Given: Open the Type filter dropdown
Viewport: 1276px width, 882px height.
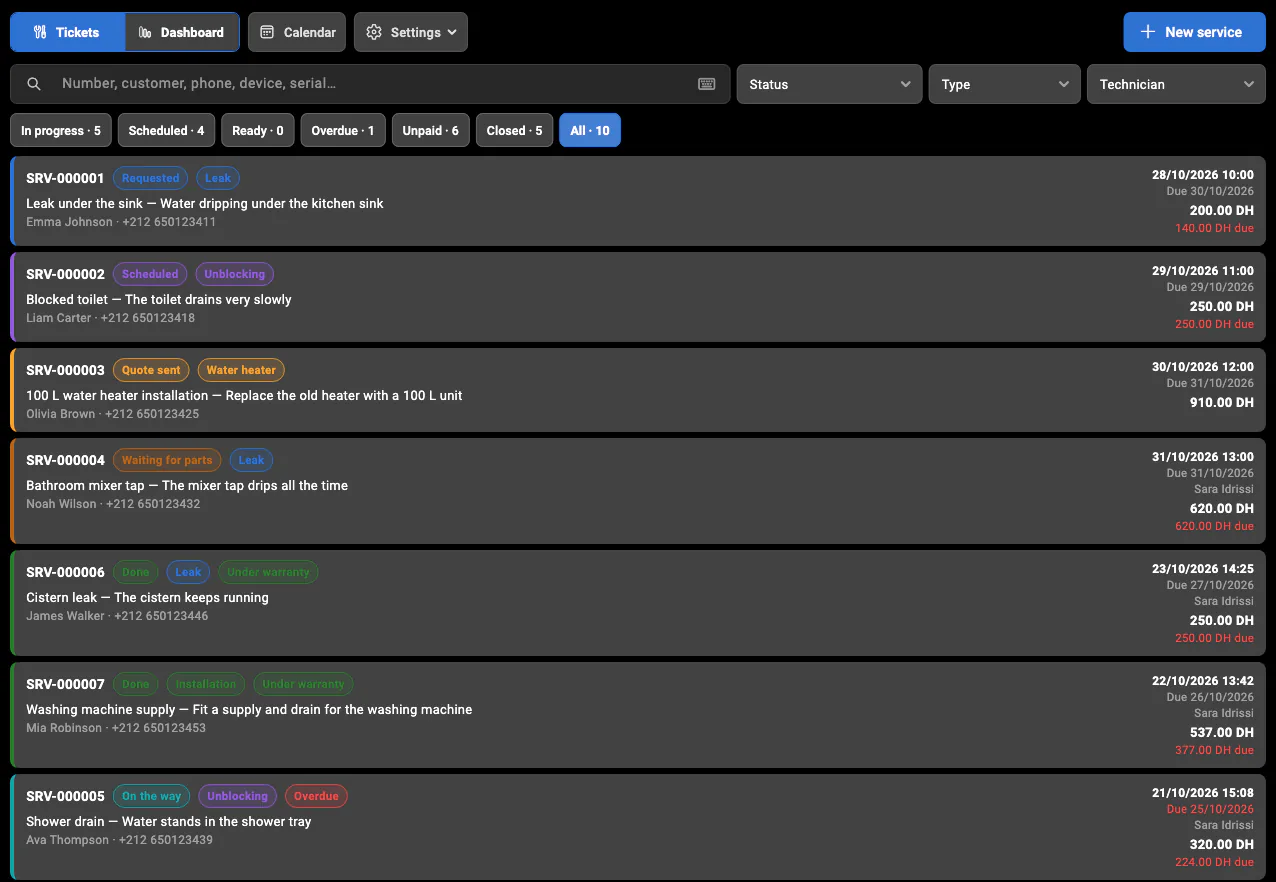Looking at the screenshot, I should coord(1004,84).
